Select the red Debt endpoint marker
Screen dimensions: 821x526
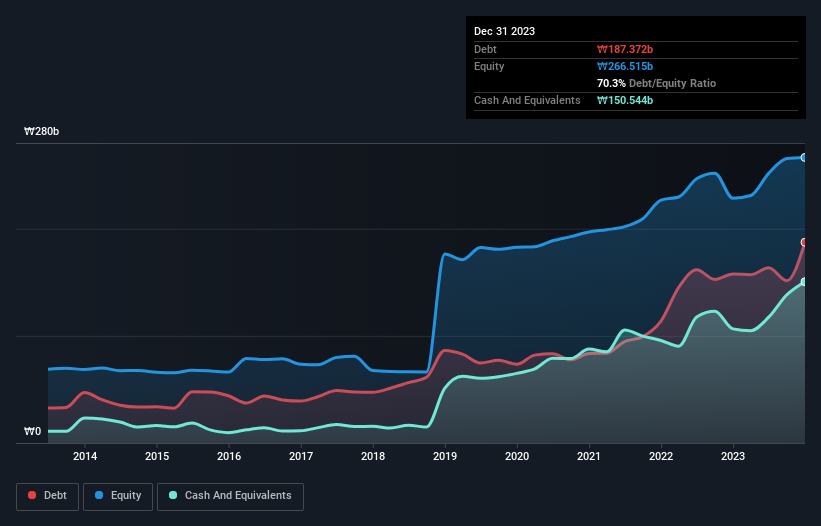(804, 242)
